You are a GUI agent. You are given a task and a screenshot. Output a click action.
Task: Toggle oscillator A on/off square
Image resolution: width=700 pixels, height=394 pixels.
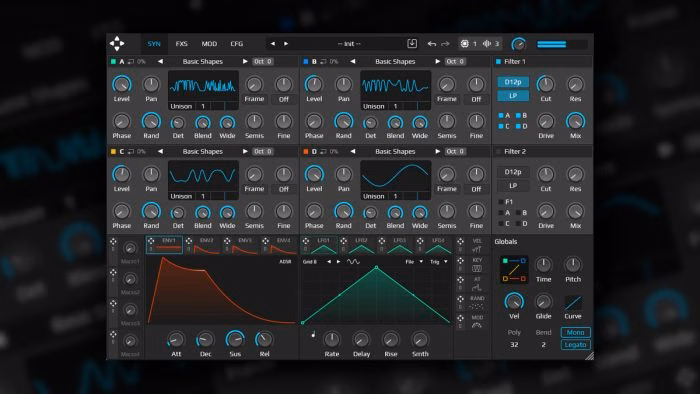click(x=113, y=62)
